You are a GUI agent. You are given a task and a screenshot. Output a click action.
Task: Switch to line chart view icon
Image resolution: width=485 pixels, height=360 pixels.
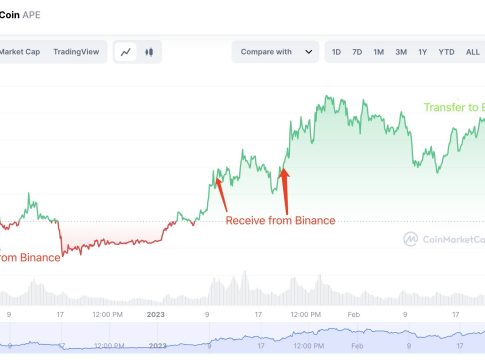[x=125, y=52]
